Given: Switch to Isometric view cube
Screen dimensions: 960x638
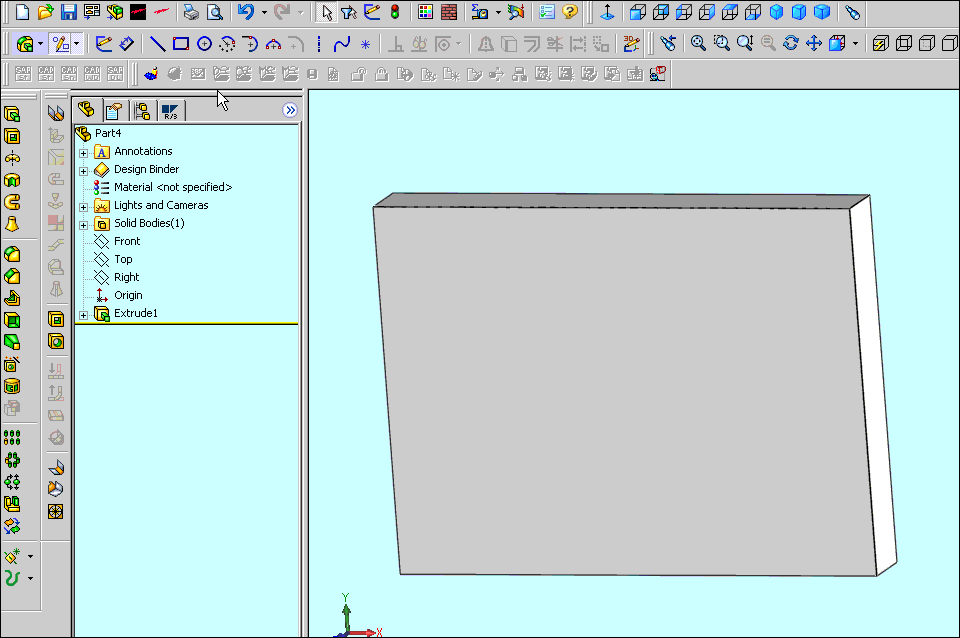Looking at the screenshot, I should (x=776, y=12).
